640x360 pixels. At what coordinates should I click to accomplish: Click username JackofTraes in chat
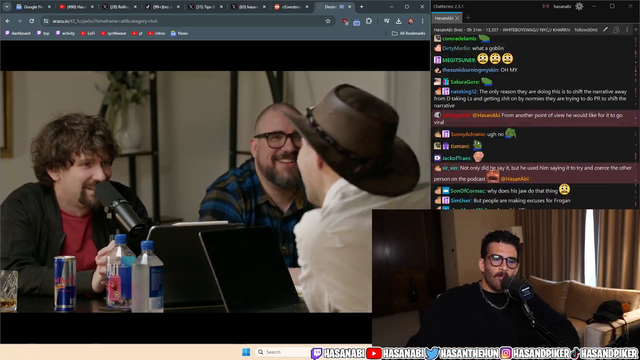click(457, 158)
